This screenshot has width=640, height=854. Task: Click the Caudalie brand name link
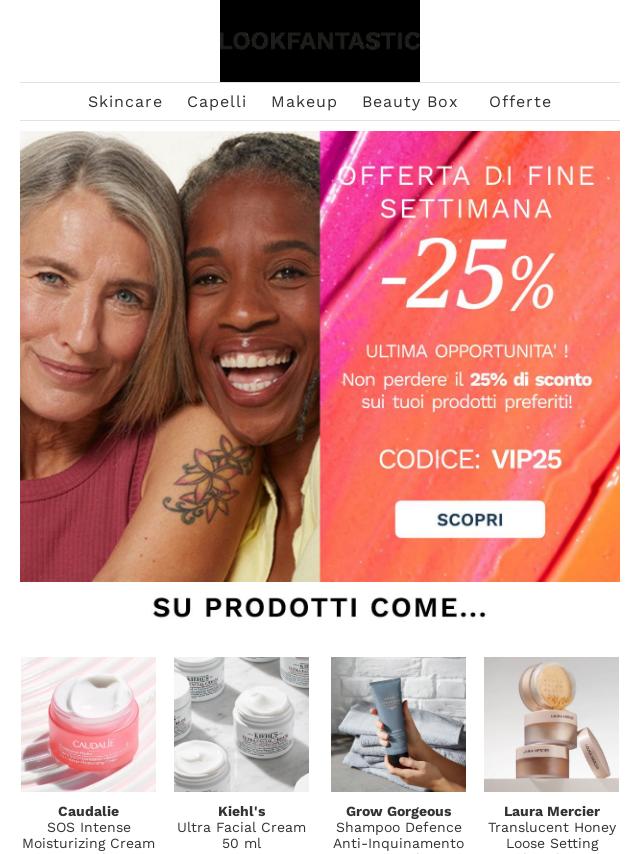point(88,811)
